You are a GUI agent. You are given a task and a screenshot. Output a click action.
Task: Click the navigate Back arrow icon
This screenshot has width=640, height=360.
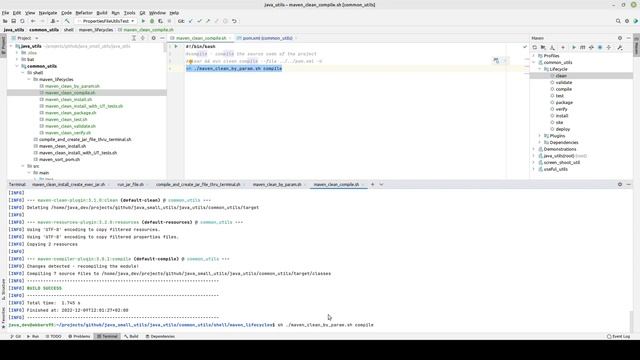[33, 21]
